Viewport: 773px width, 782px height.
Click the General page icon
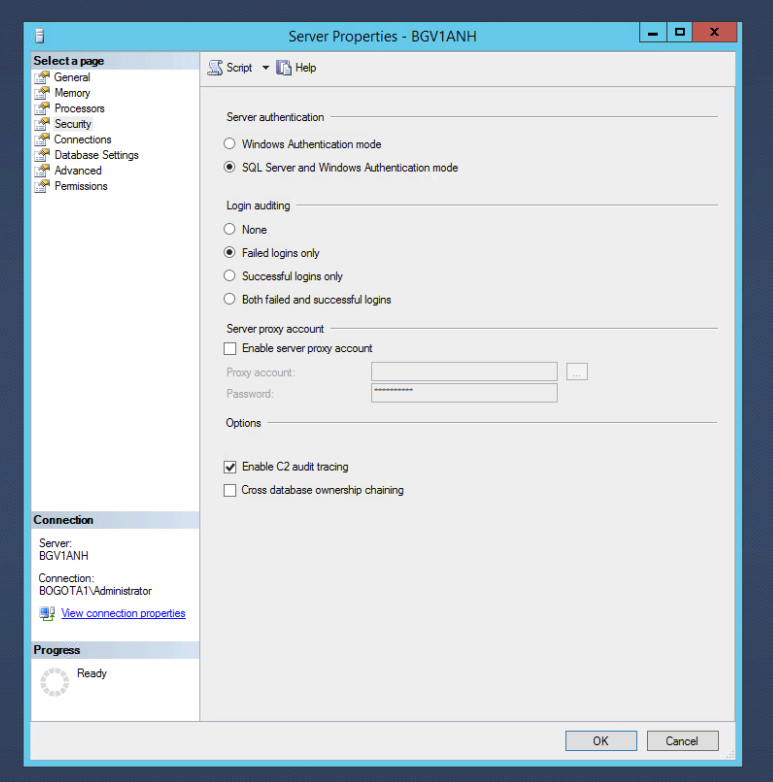click(42, 77)
